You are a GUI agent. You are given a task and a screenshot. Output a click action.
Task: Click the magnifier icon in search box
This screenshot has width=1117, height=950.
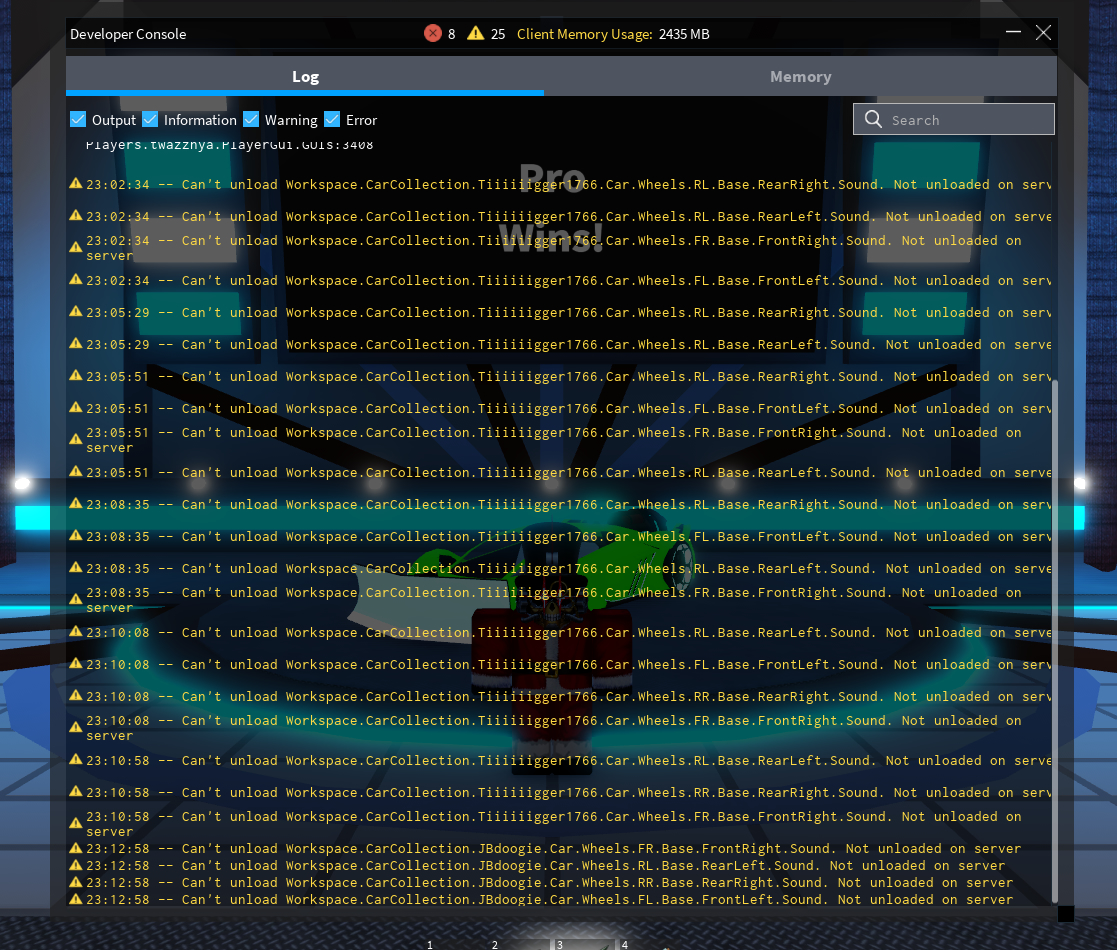pyautogui.click(x=873, y=120)
